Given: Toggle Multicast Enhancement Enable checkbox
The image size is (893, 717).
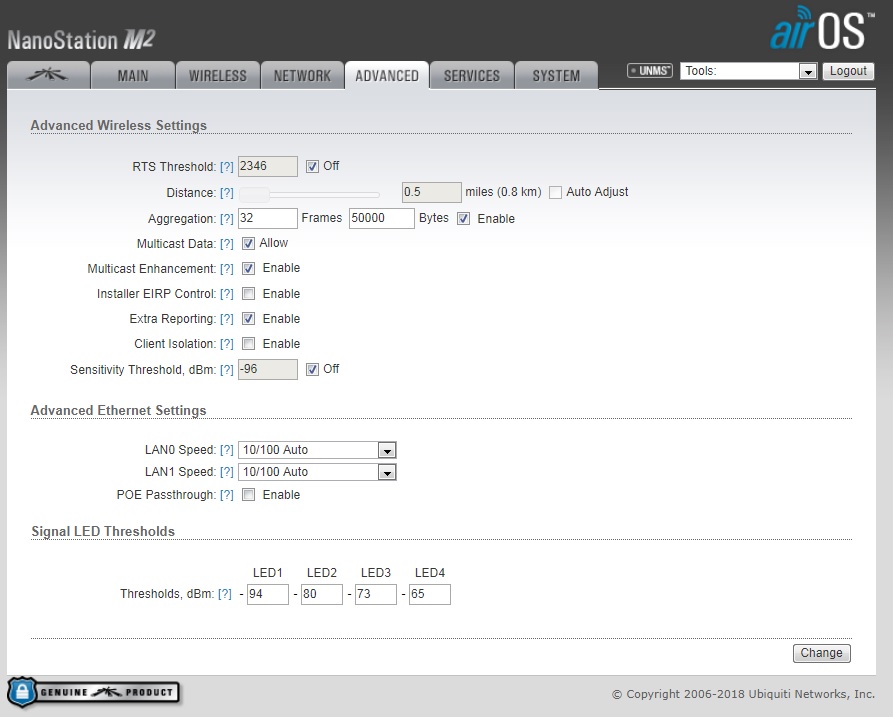Looking at the screenshot, I should 248,268.
